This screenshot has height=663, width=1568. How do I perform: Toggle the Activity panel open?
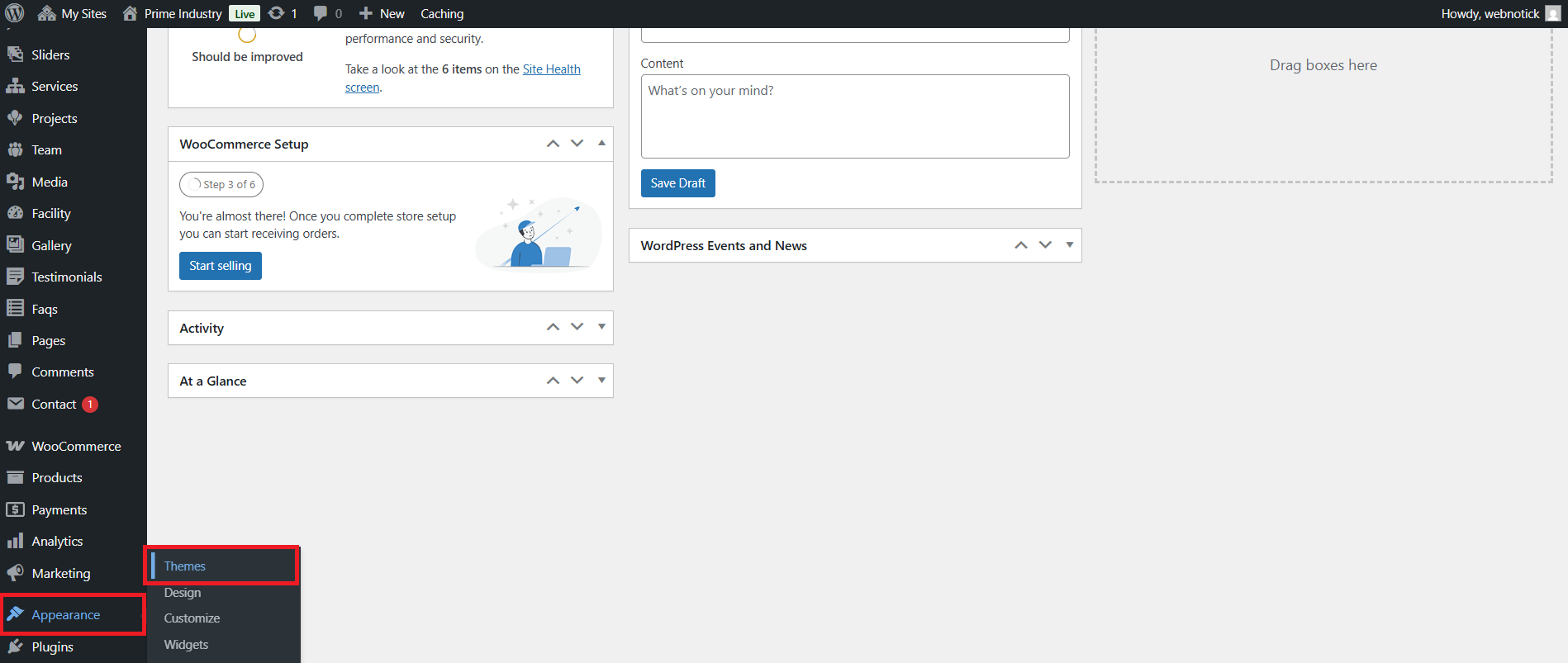tap(601, 327)
